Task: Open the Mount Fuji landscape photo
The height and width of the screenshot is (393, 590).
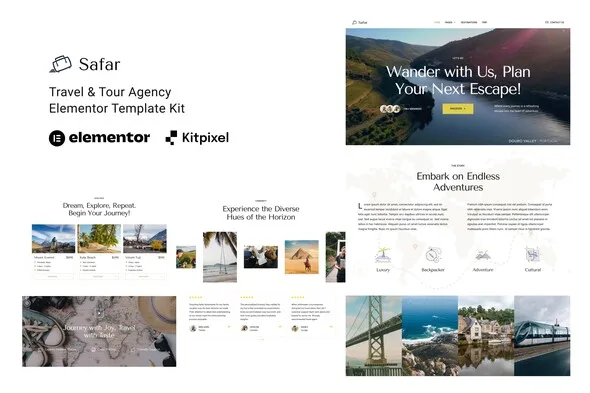Action: pos(145,239)
